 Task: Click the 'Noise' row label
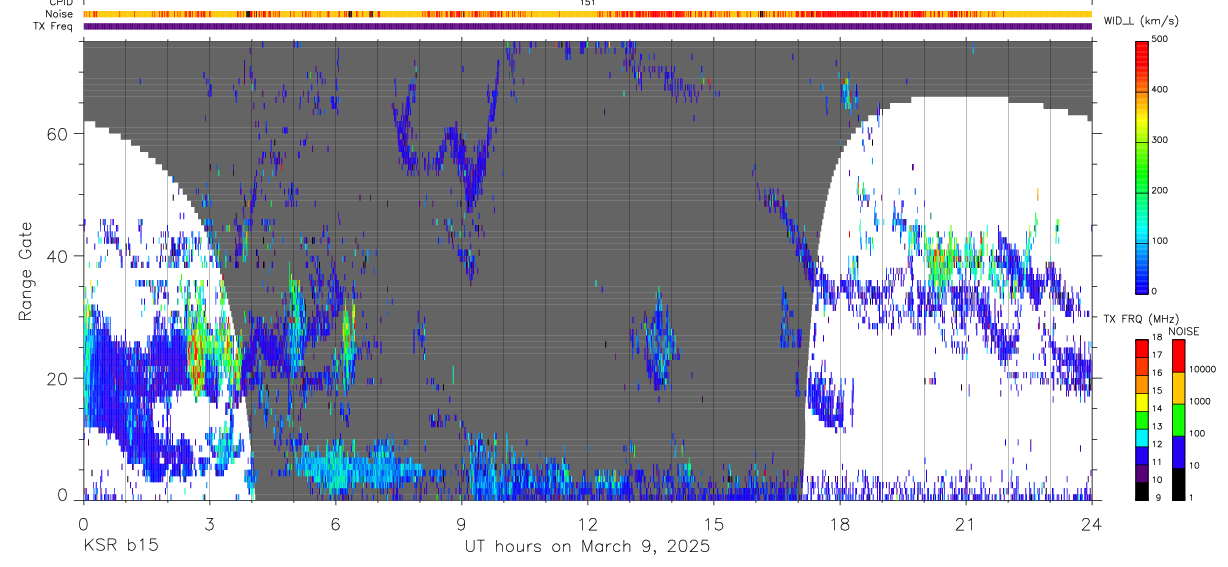59,15
